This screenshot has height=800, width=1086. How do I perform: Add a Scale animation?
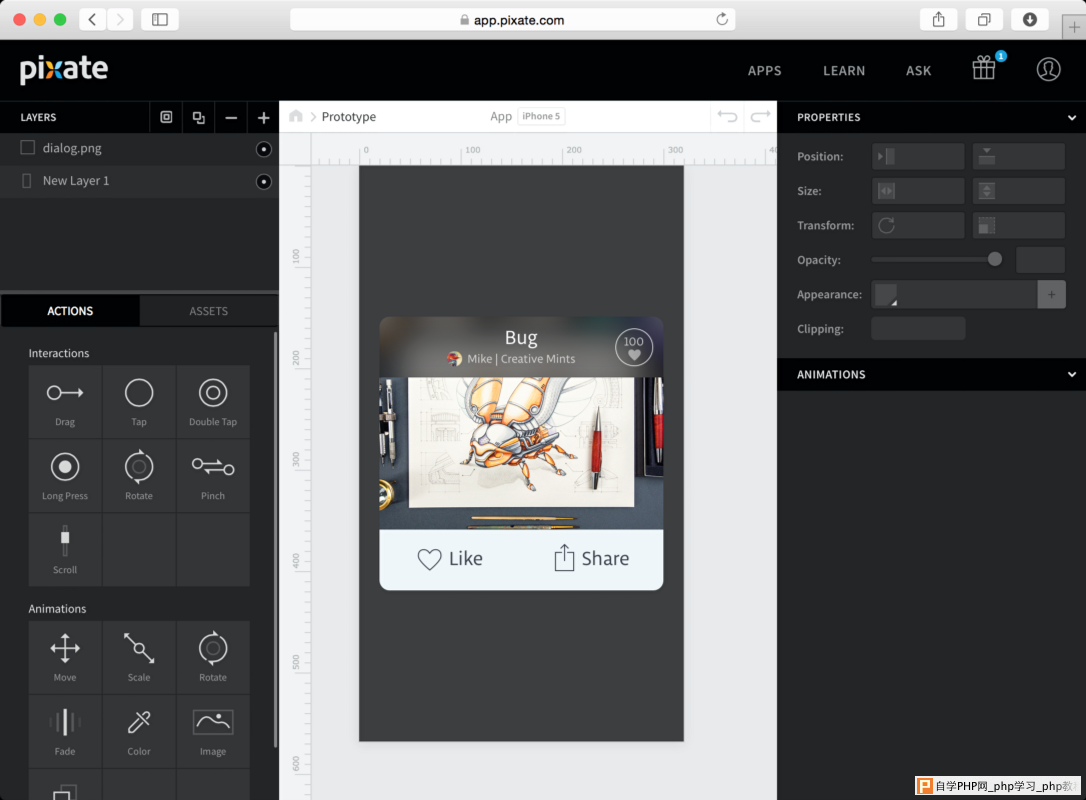click(x=139, y=657)
